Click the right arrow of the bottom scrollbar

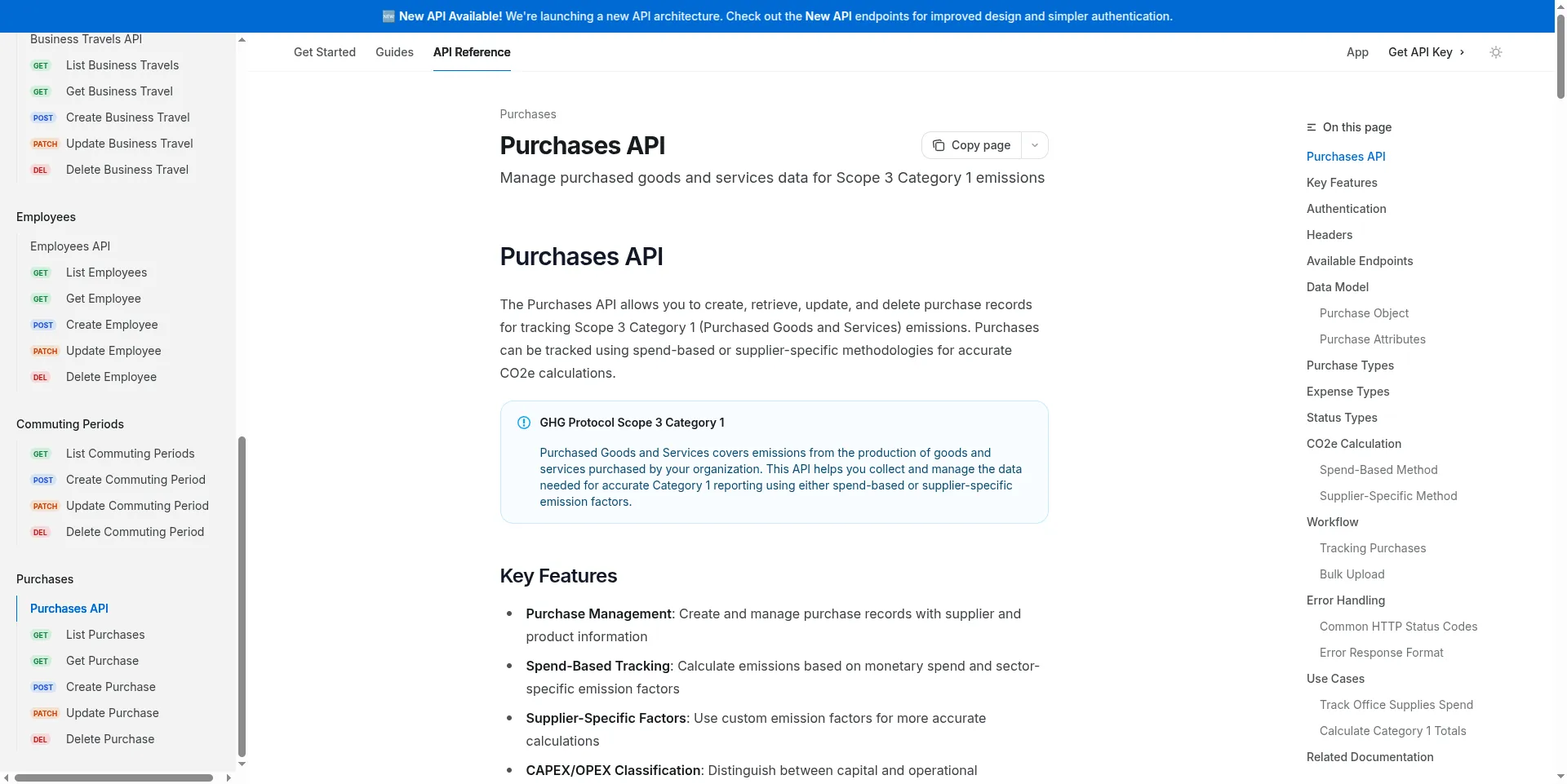pyautogui.click(x=229, y=777)
